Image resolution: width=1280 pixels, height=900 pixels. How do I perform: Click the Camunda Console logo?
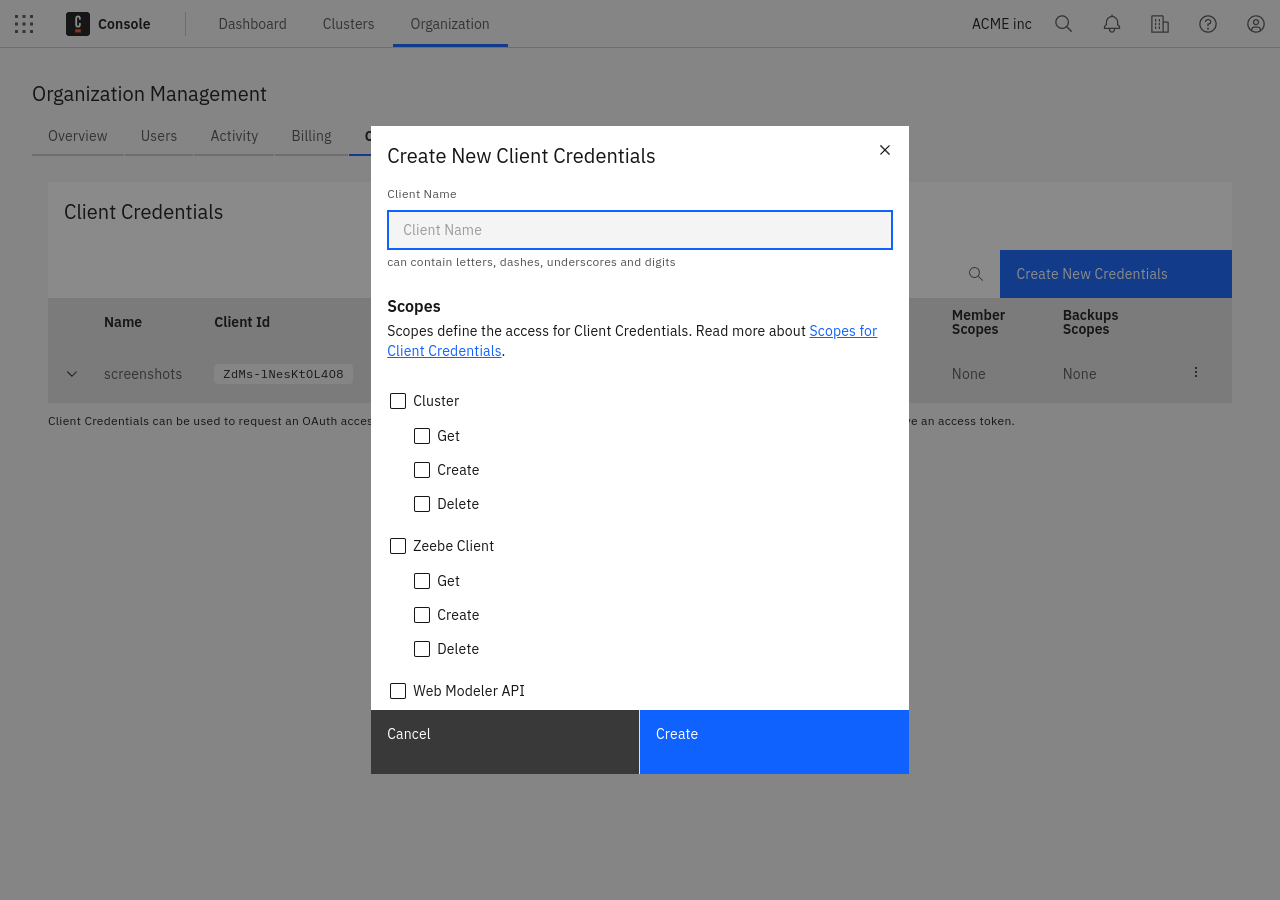click(x=78, y=24)
